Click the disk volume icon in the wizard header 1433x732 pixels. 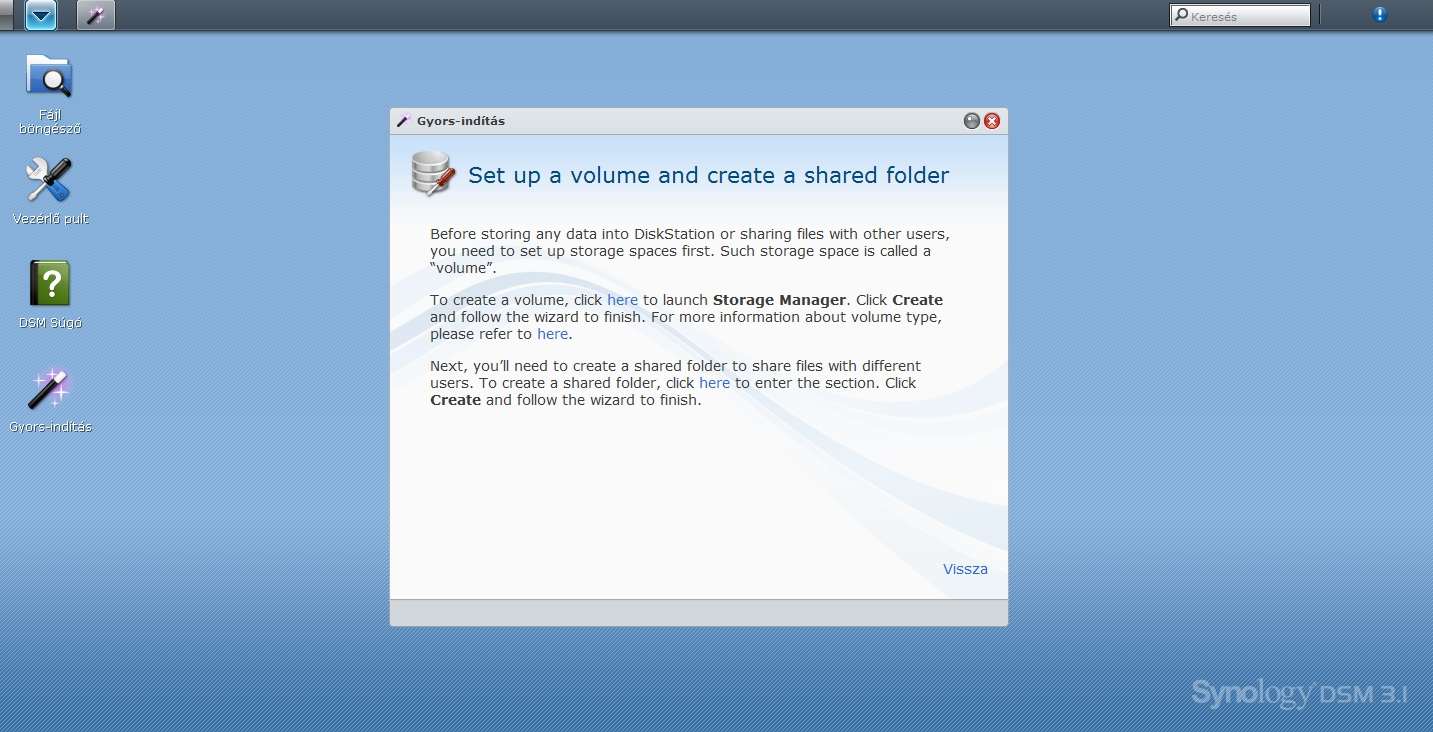[x=433, y=173]
